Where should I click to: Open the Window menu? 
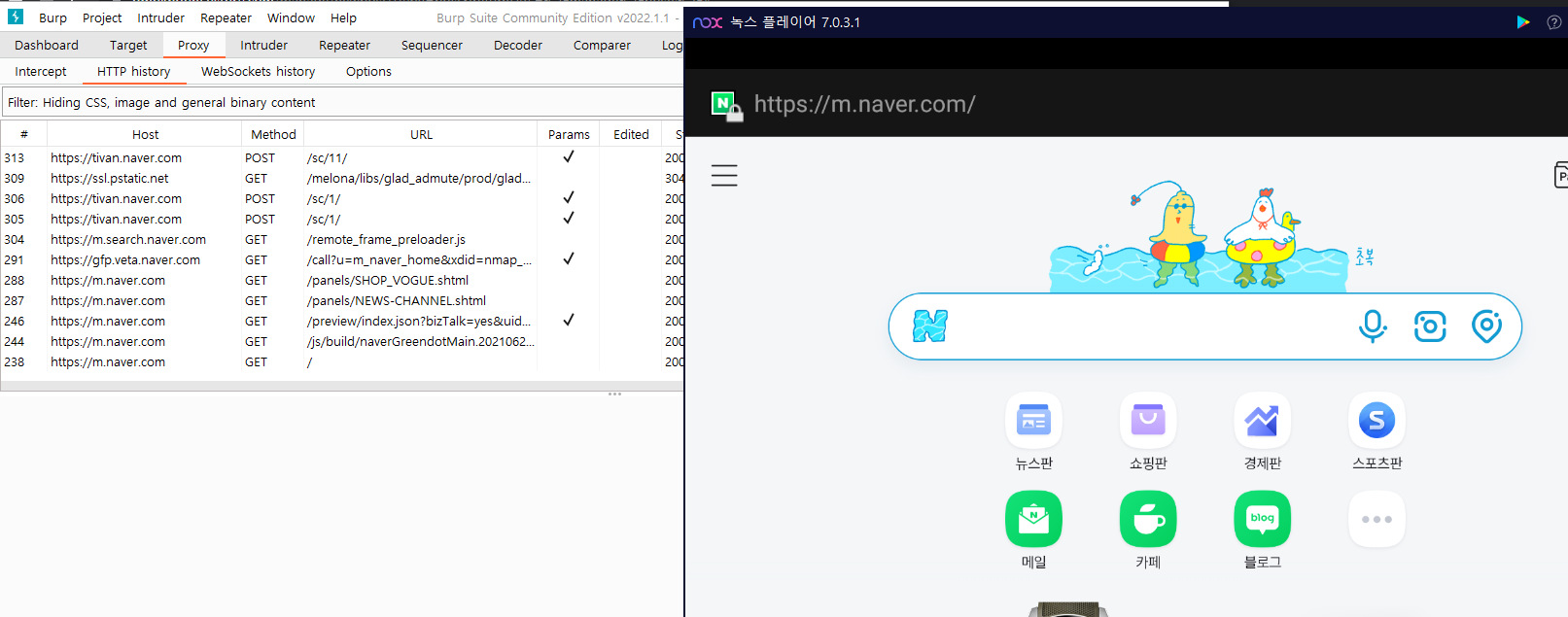click(x=291, y=17)
